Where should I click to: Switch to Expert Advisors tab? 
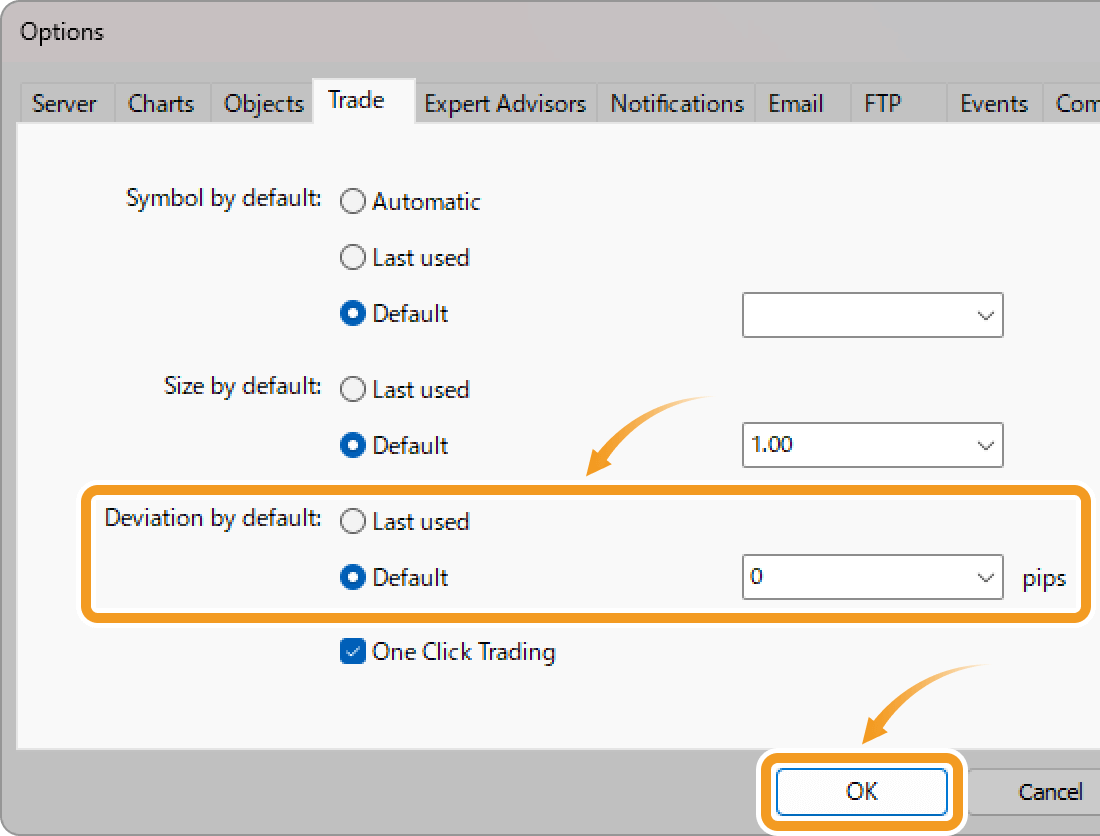[x=505, y=103]
